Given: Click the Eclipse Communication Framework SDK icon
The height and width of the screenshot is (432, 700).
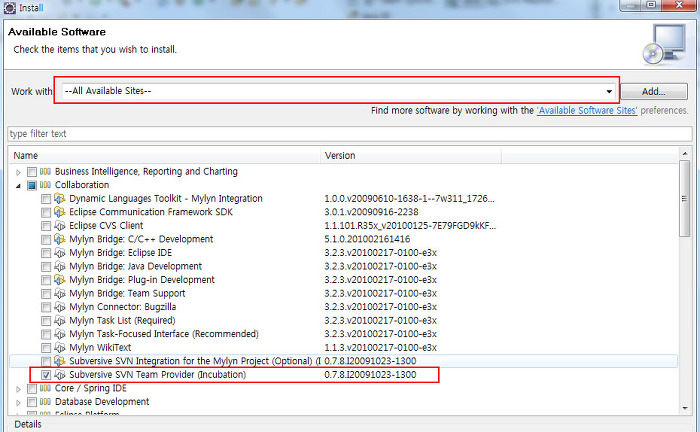Looking at the screenshot, I should click(x=60, y=212).
